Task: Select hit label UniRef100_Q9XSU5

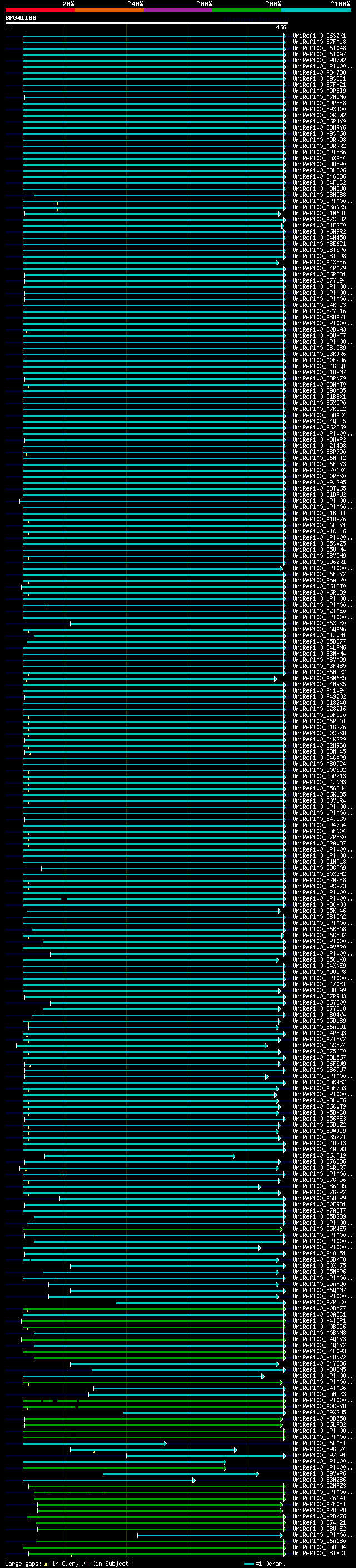Action: pos(319,1412)
